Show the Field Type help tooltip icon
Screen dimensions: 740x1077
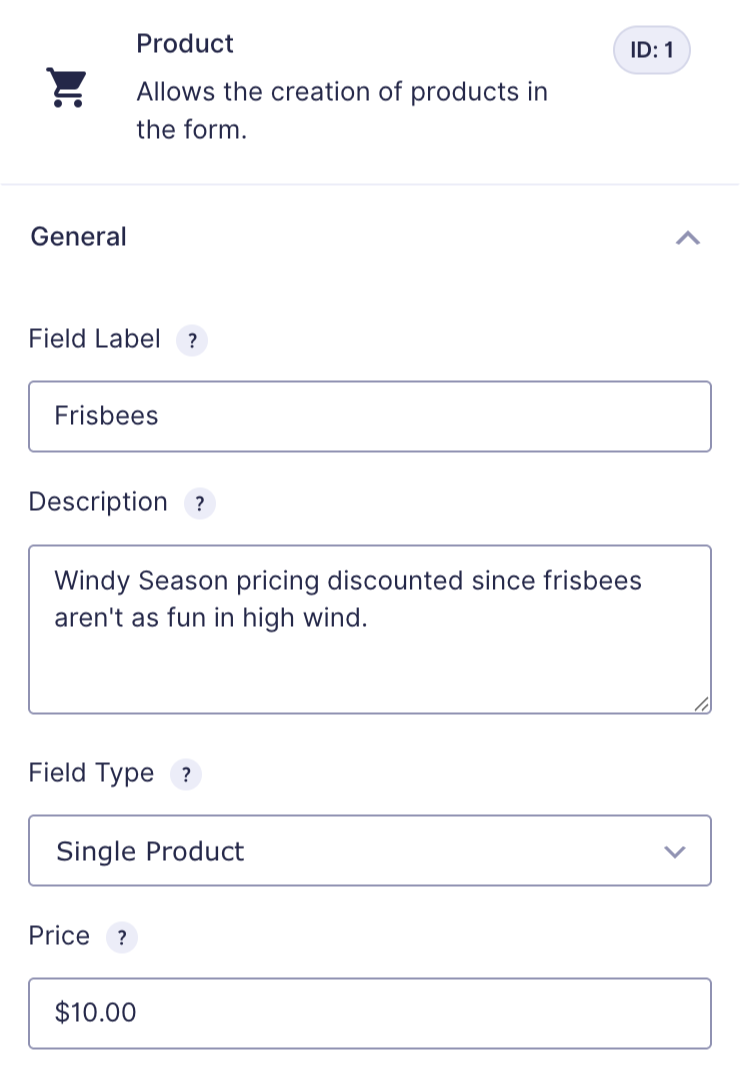click(186, 775)
